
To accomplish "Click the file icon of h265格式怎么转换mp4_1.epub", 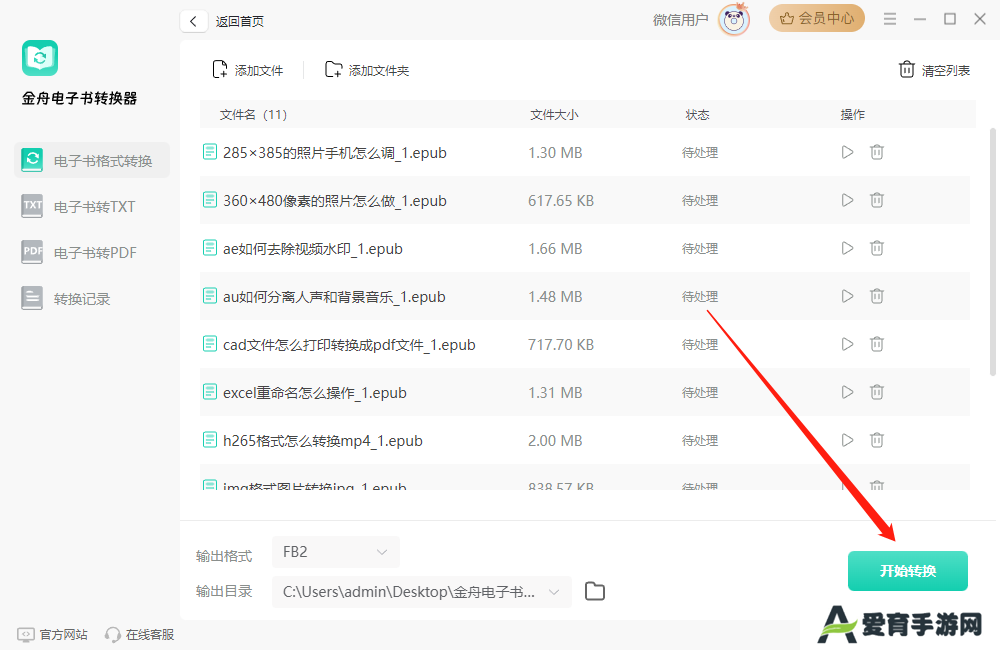I will tap(209, 439).
